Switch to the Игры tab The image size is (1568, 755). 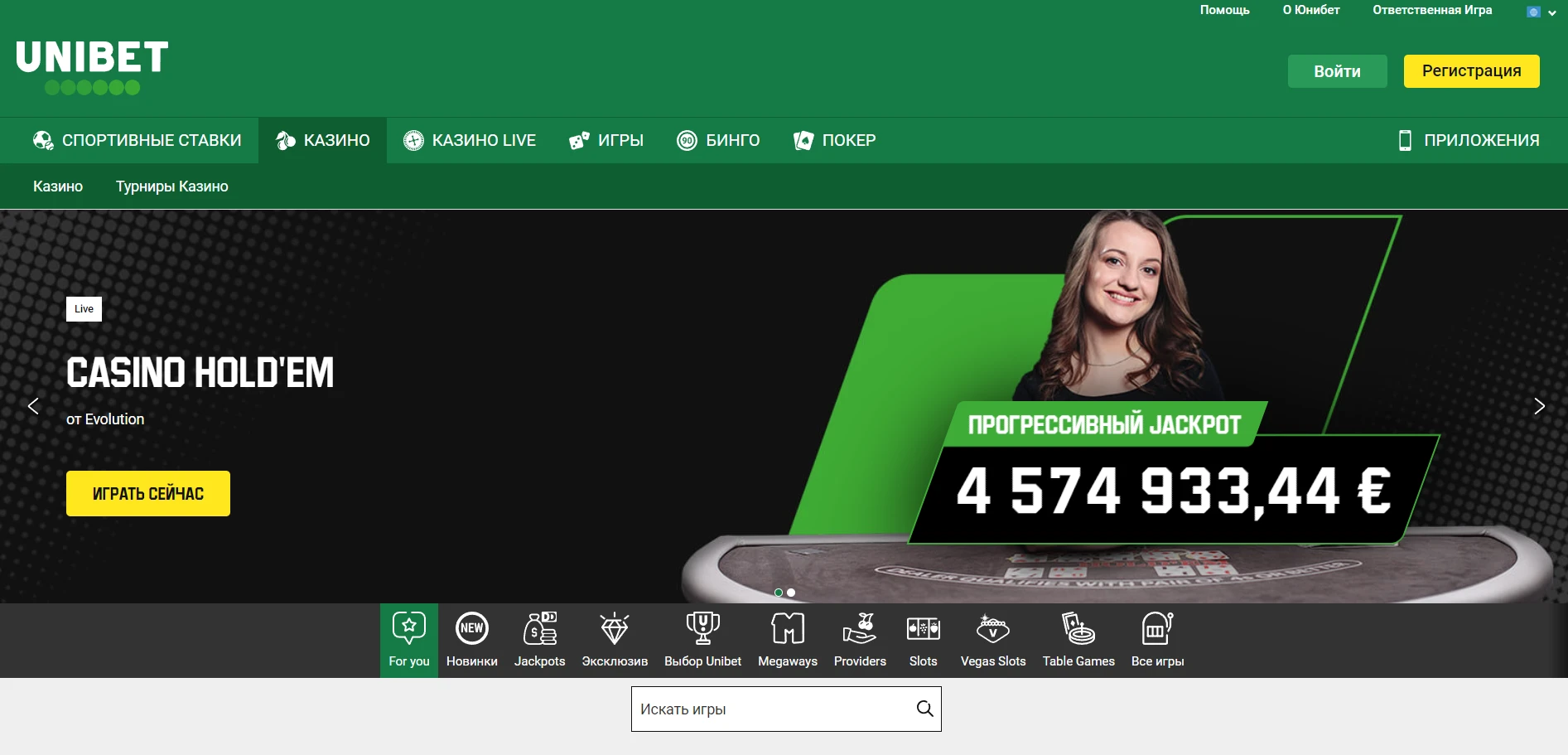(606, 140)
